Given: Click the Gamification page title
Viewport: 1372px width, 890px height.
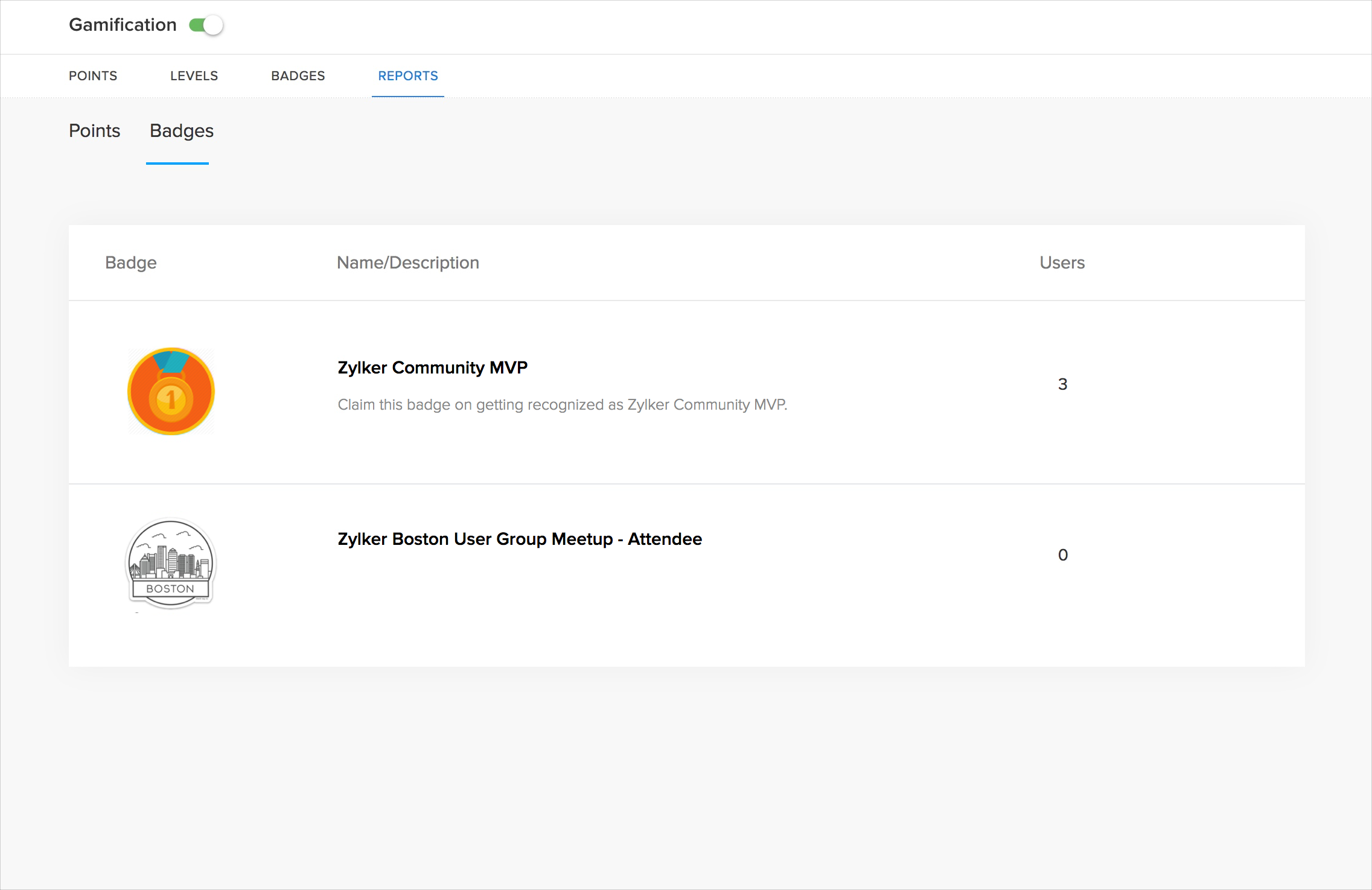Looking at the screenshot, I should point(123,25).
